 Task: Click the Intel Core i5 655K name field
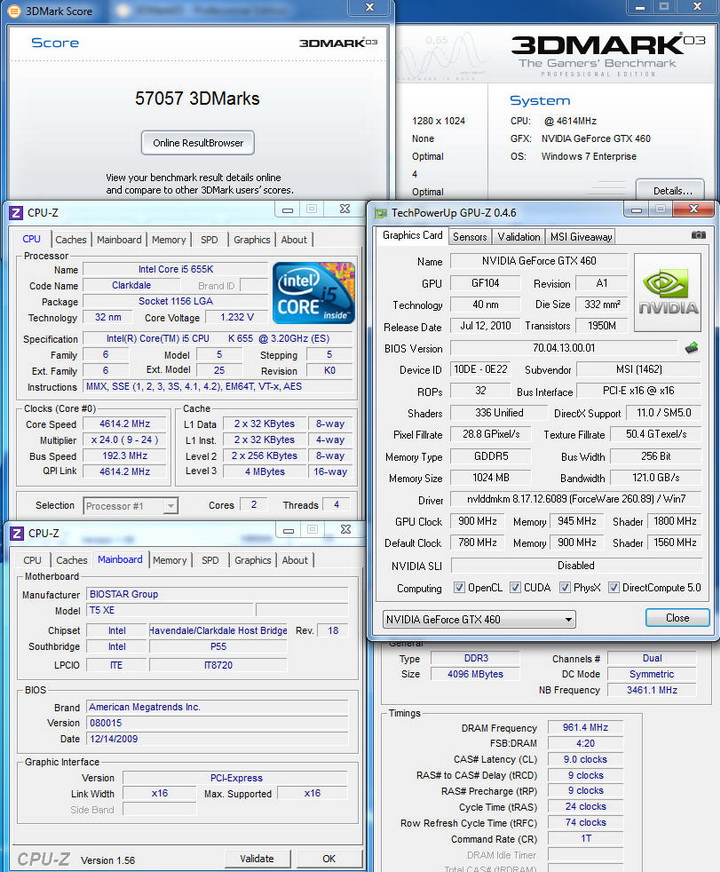[x=176, y=269]
